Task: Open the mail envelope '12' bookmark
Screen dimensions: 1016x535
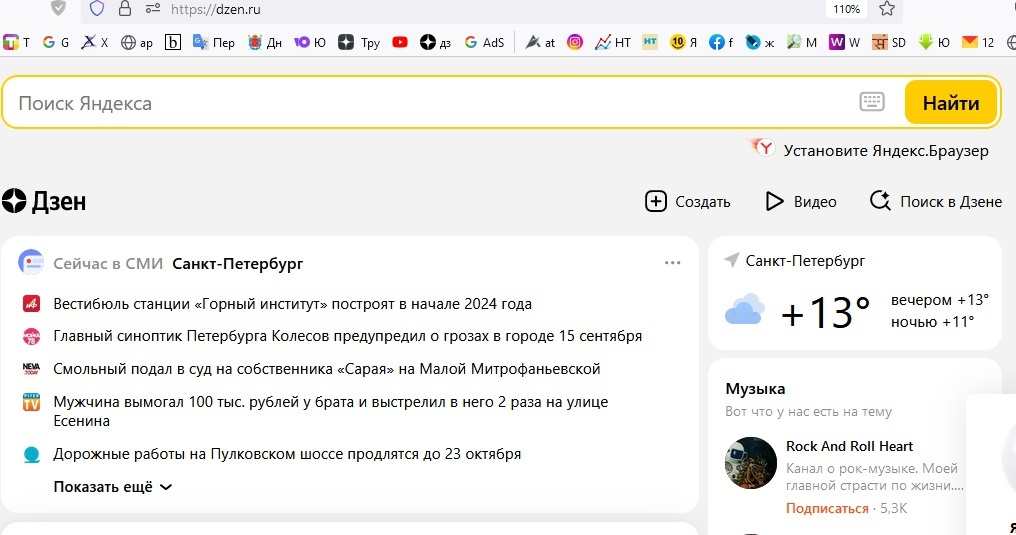Action: coord(978,42)
